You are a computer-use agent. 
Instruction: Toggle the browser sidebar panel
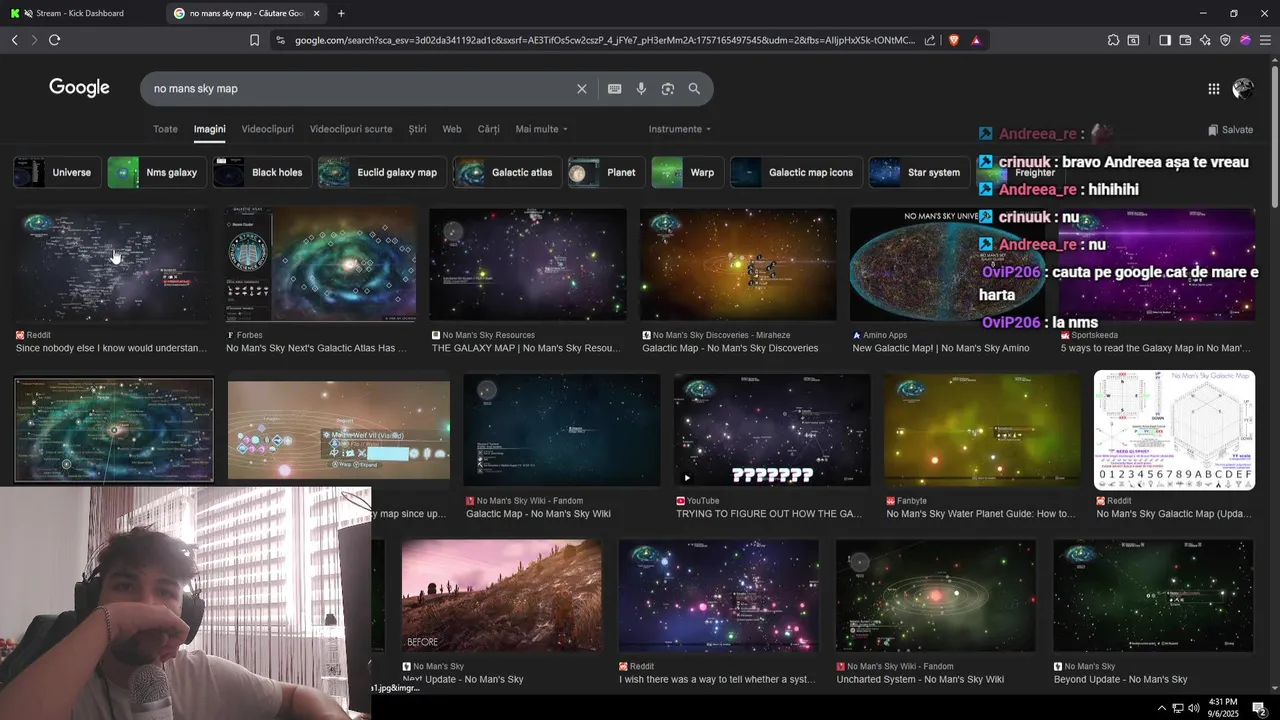tap(1165, 40)
